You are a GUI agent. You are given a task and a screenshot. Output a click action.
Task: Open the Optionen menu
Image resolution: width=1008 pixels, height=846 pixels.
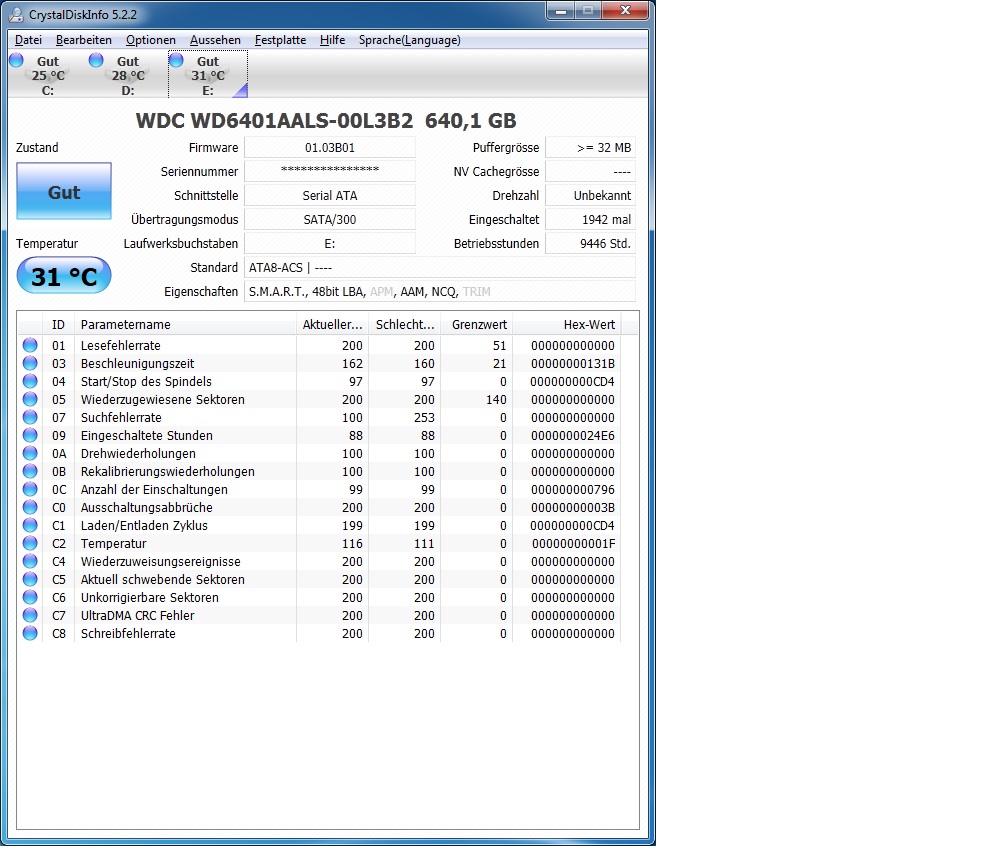(150, 40)
